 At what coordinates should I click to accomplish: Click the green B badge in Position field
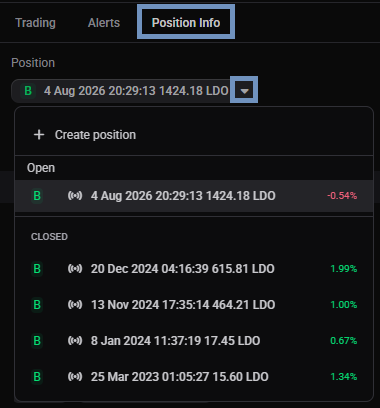pos(28,91)
